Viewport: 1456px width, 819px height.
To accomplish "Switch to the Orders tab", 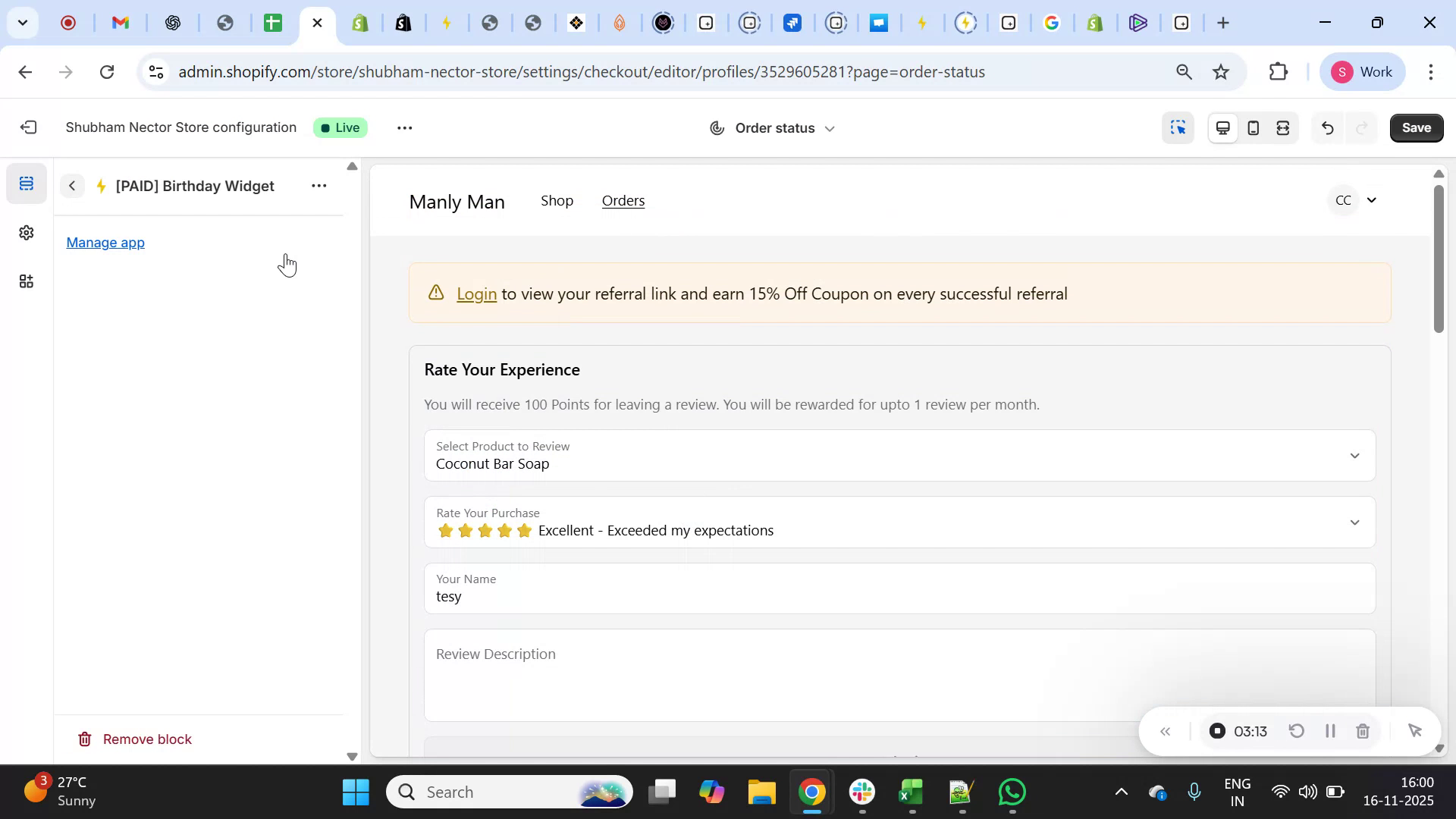I will 623,201.
